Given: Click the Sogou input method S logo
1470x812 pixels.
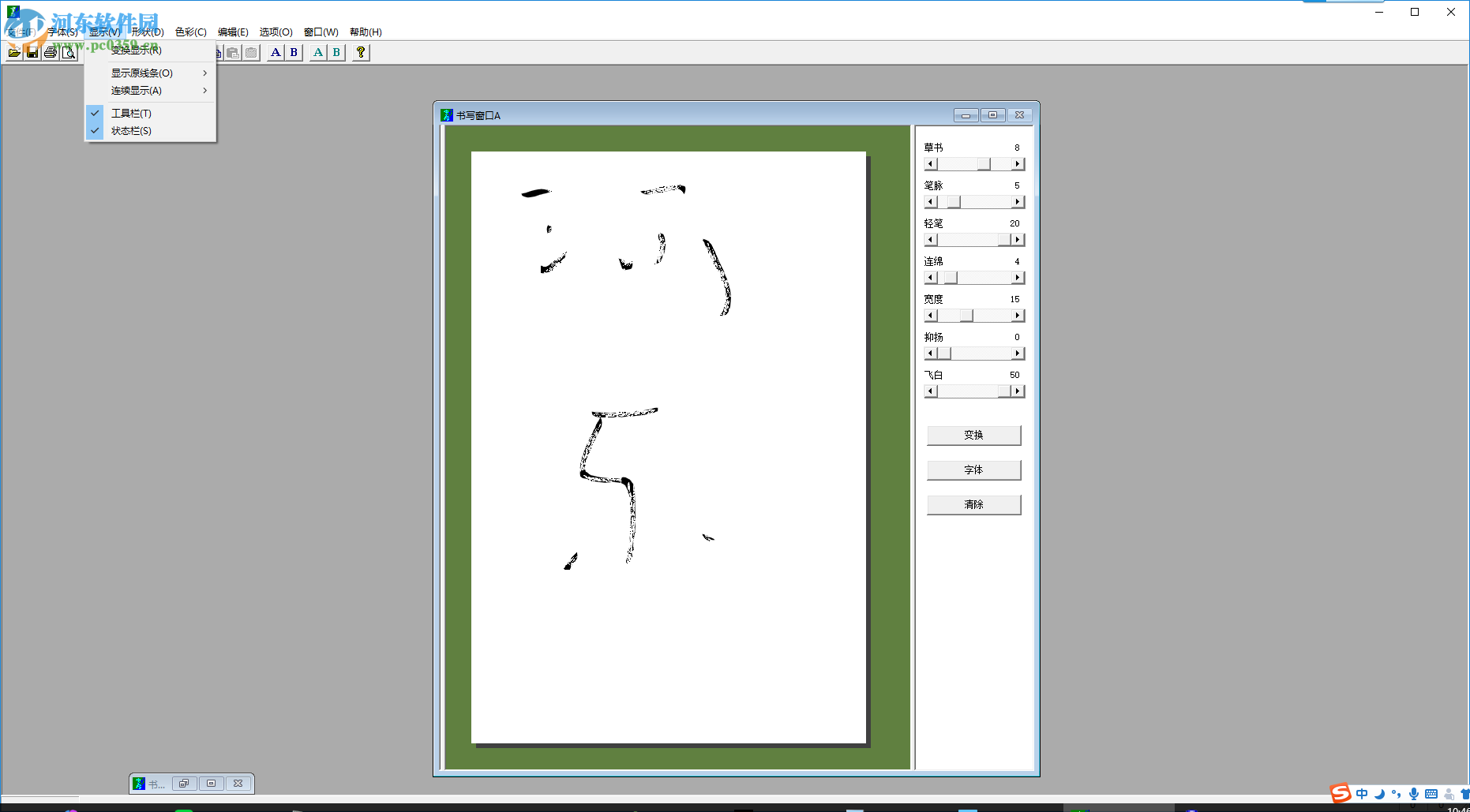Looking at the screenshot, I should [x=1341, y=793].
